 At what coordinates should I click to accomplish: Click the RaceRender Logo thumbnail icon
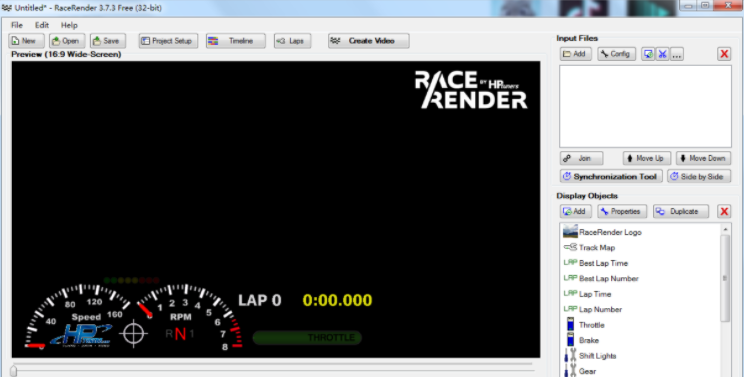click(570, 231)
